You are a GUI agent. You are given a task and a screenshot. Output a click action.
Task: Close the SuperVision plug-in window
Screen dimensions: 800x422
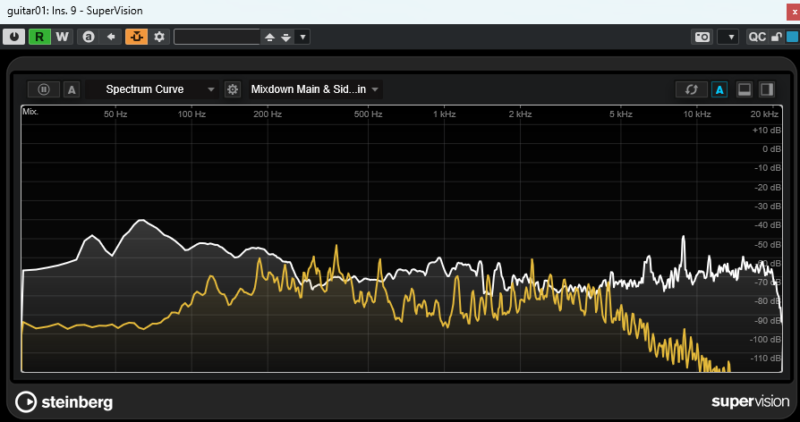[x=793, y=11]
